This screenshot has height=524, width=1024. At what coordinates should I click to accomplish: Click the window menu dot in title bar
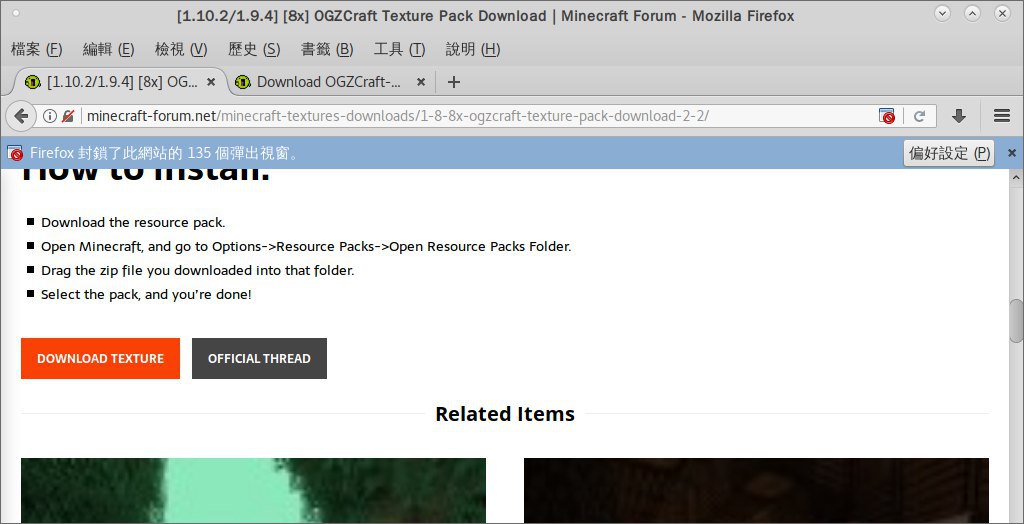pos(16,12)
